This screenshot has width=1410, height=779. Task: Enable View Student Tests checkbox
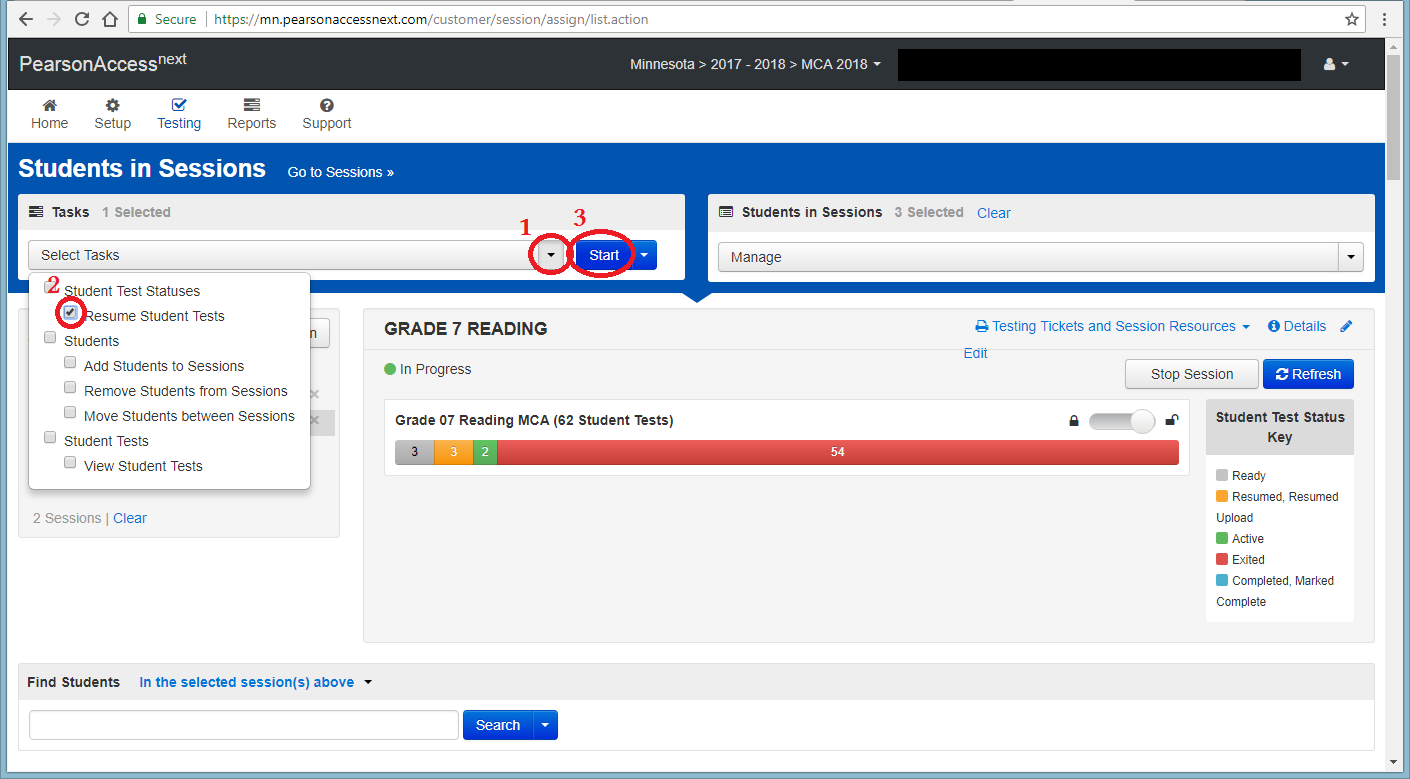tap(71, 463)
